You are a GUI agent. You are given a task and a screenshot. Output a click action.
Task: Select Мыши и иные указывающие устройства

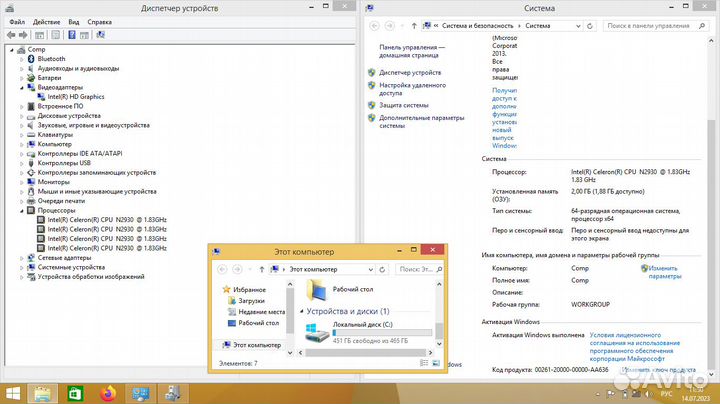(97, 191)
